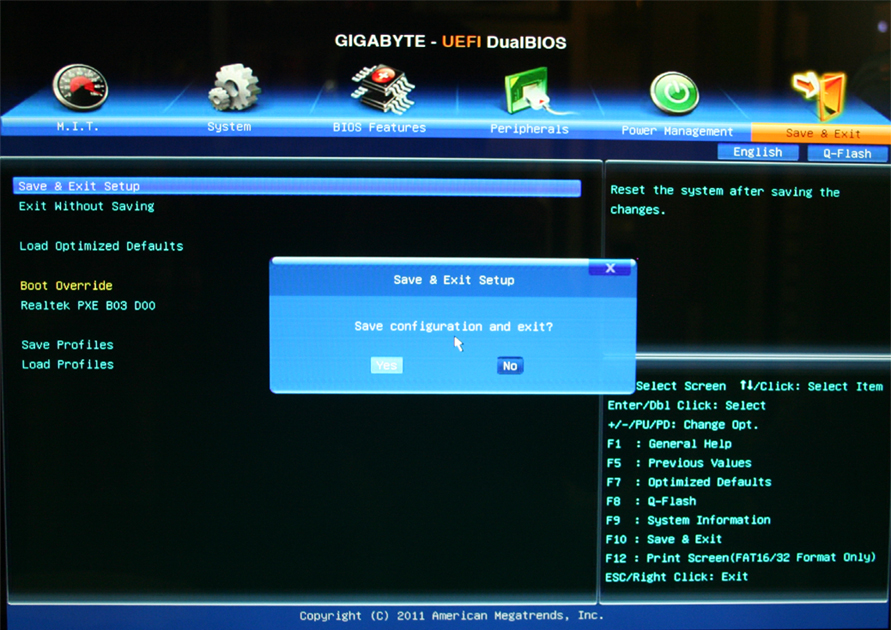The image size is (891, 630).
Task: Switch to the M.I.T. tab
Action: point(78,126)
